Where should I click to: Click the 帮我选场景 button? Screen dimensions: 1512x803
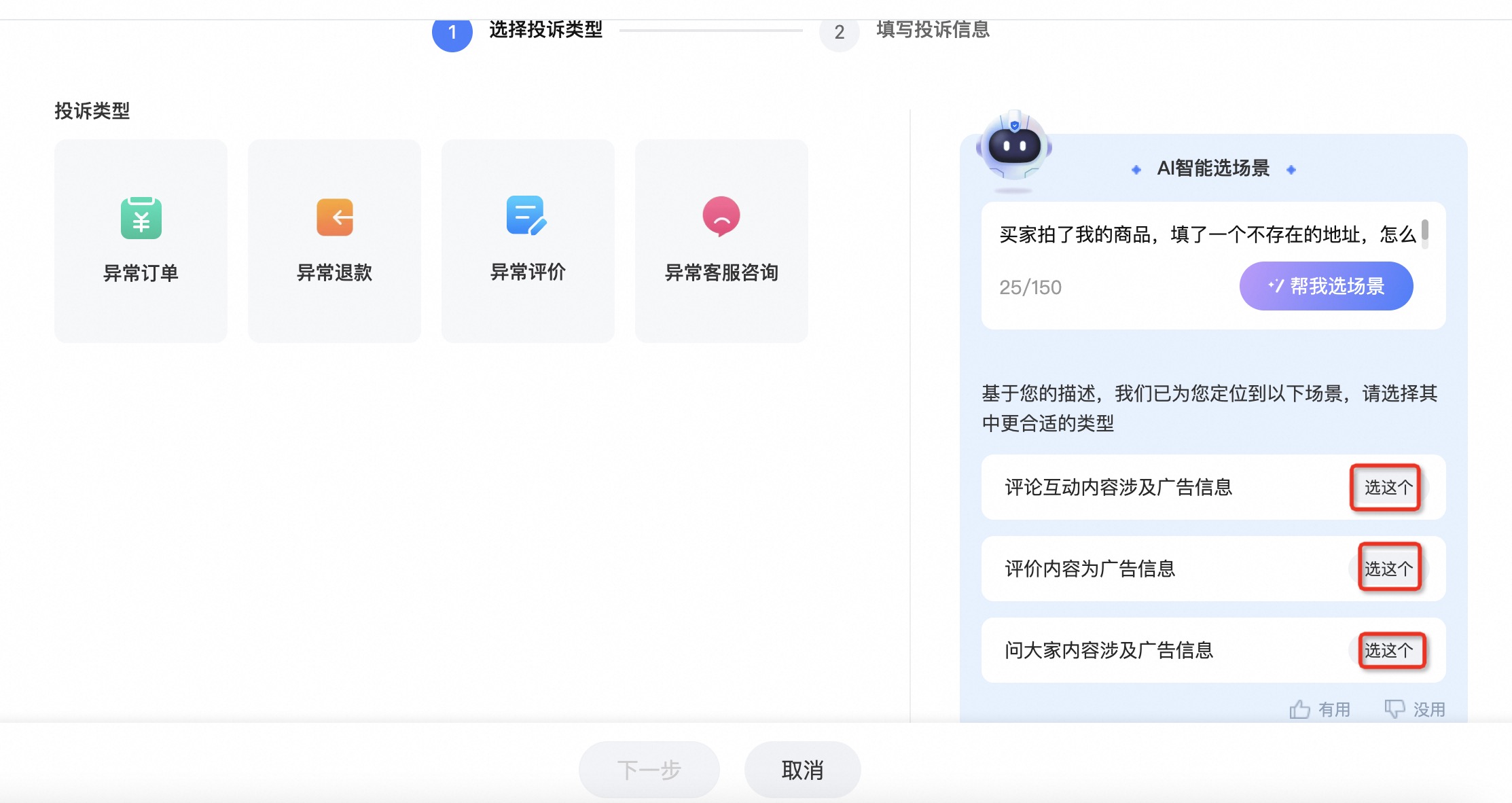click(x=1326, y=286)
